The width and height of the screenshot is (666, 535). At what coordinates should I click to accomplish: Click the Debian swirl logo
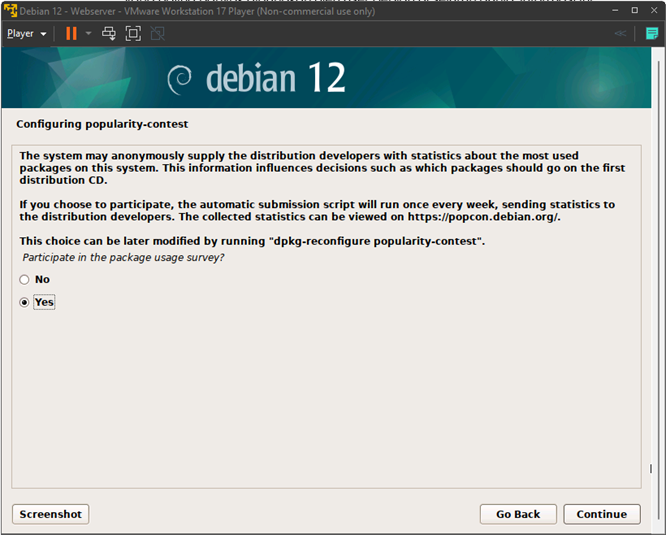180,78
